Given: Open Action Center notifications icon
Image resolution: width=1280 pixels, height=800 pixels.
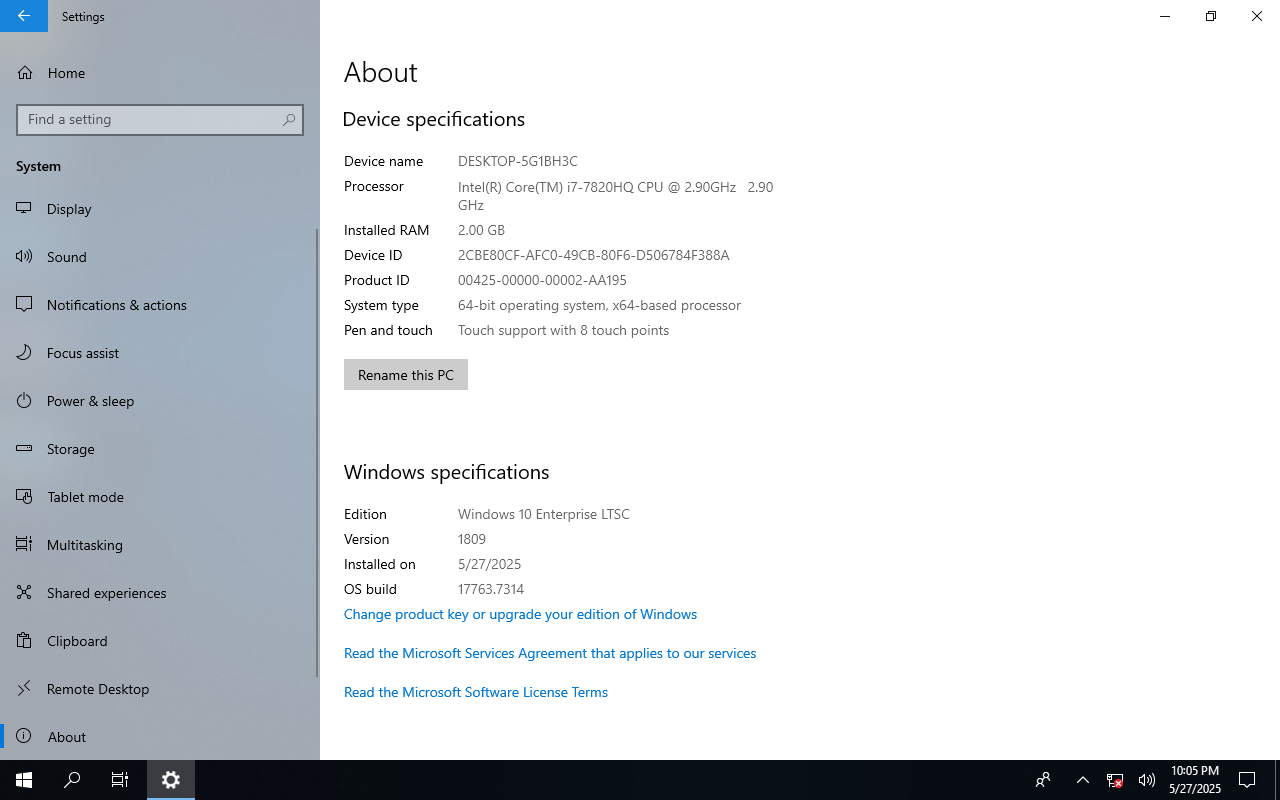Looking at the screenshot, I should tap(1247, 780).
